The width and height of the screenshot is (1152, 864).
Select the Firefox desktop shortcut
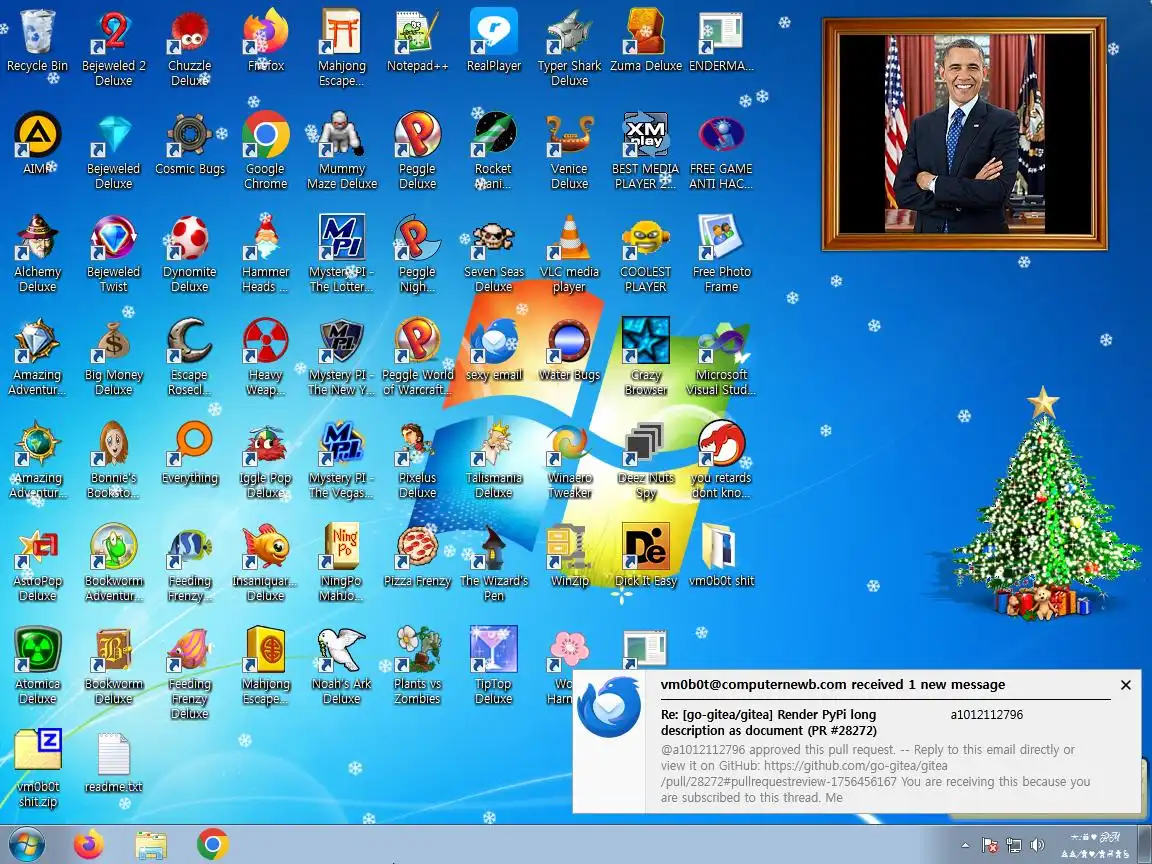tap(266, 40)
